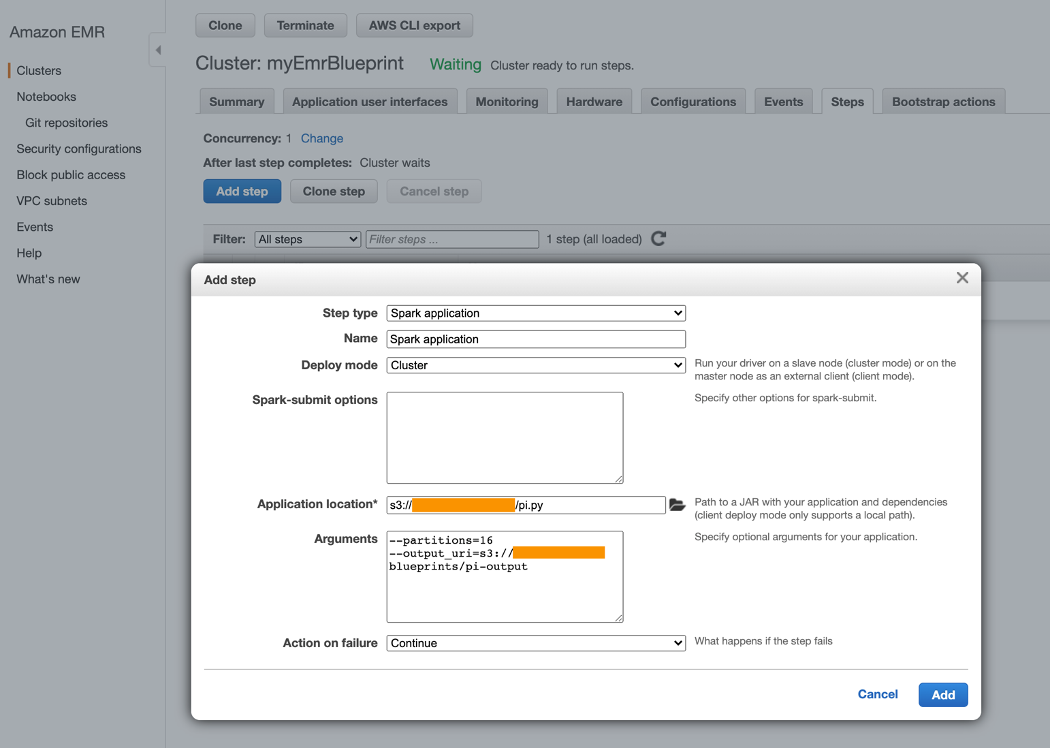Switch to the Monitoring tab

coord(506,100)
